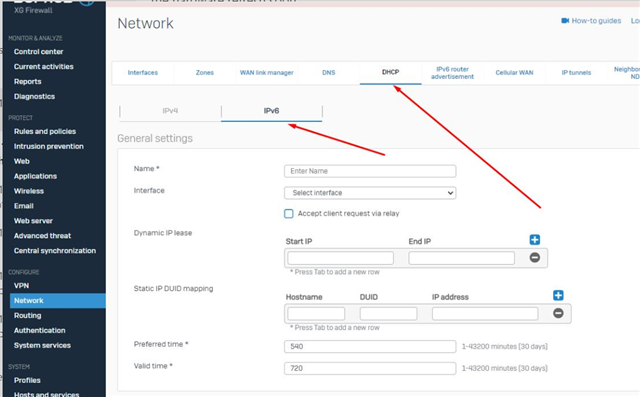This screenshot has height=397, width=640.
Task: Open IPv6 router advertisement tab
Action: (x=452, y=73)
